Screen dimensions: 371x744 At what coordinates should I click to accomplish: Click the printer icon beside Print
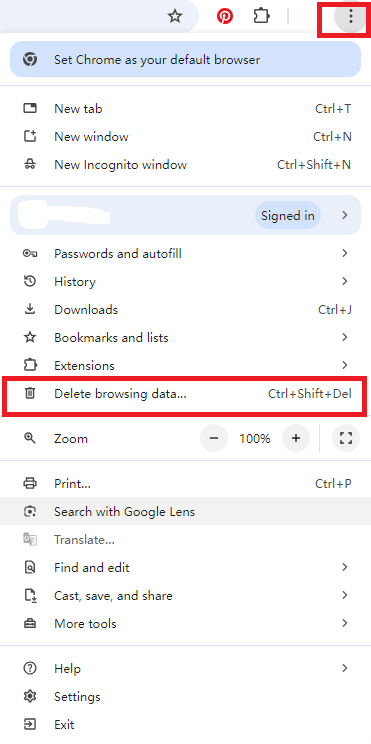pyautogui.click(x=30, y=484)
